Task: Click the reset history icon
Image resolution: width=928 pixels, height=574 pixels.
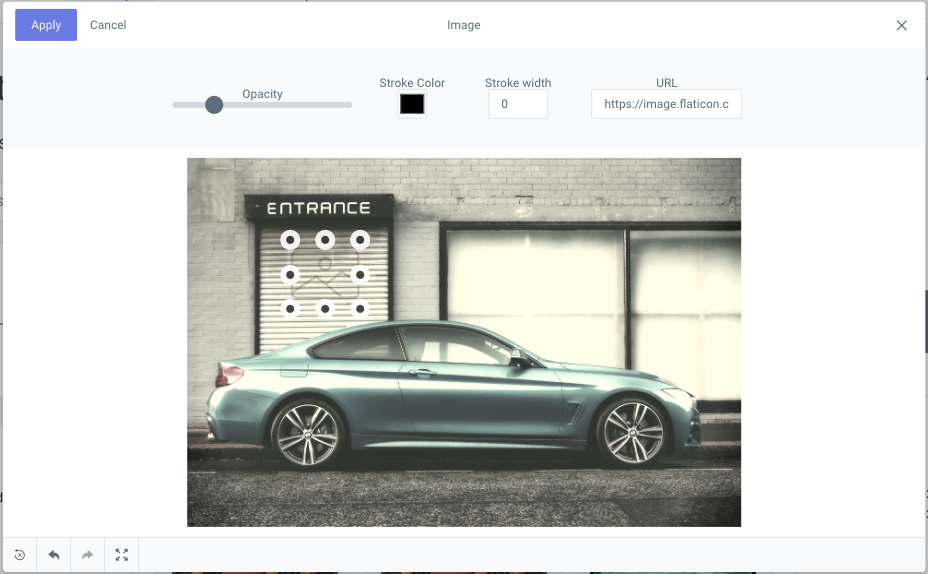Action: (x=20, y=555)
